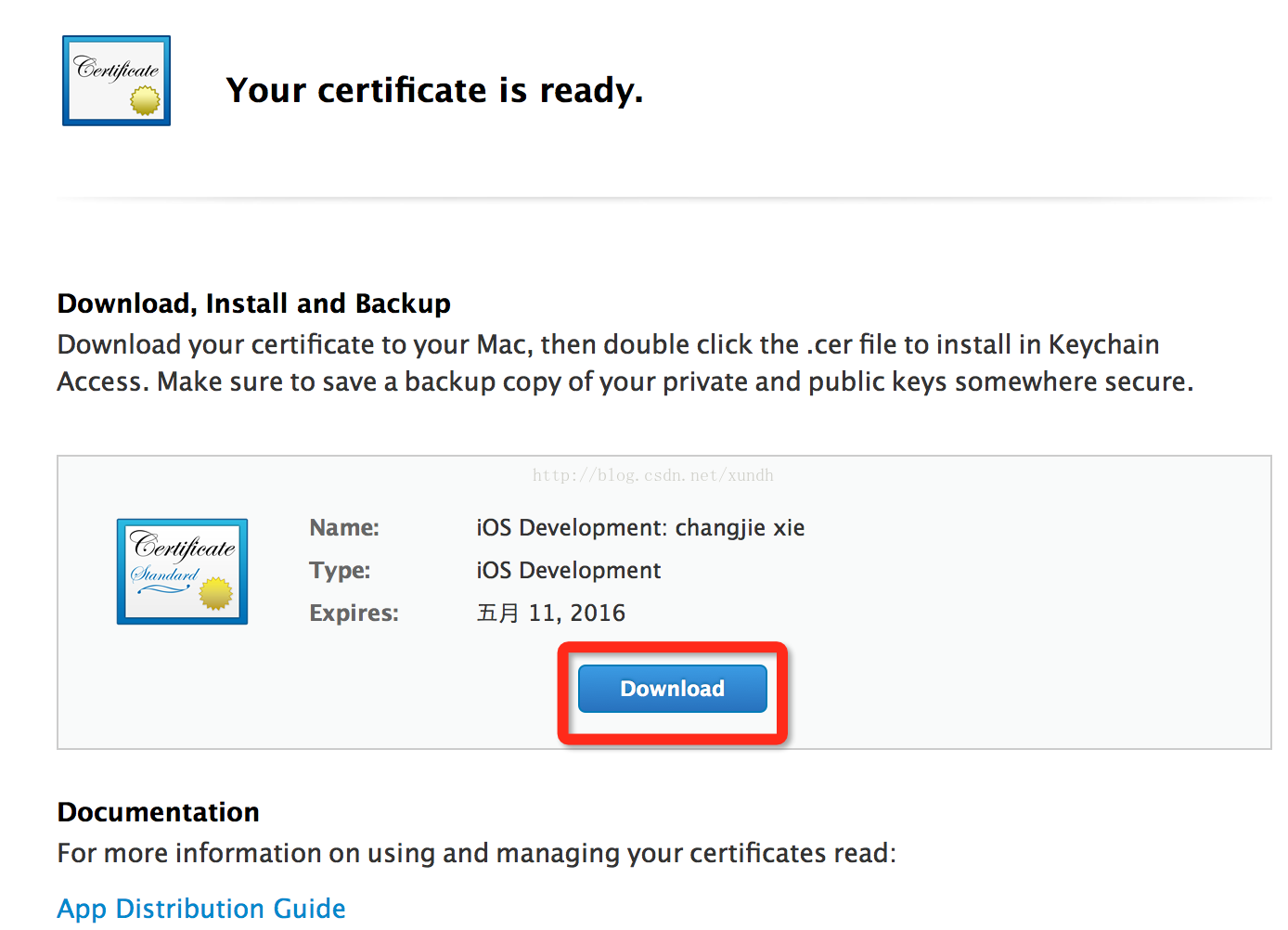1288x930 pixels.
Task: Click the Certificate icon beside the heading
Action: 117,81
